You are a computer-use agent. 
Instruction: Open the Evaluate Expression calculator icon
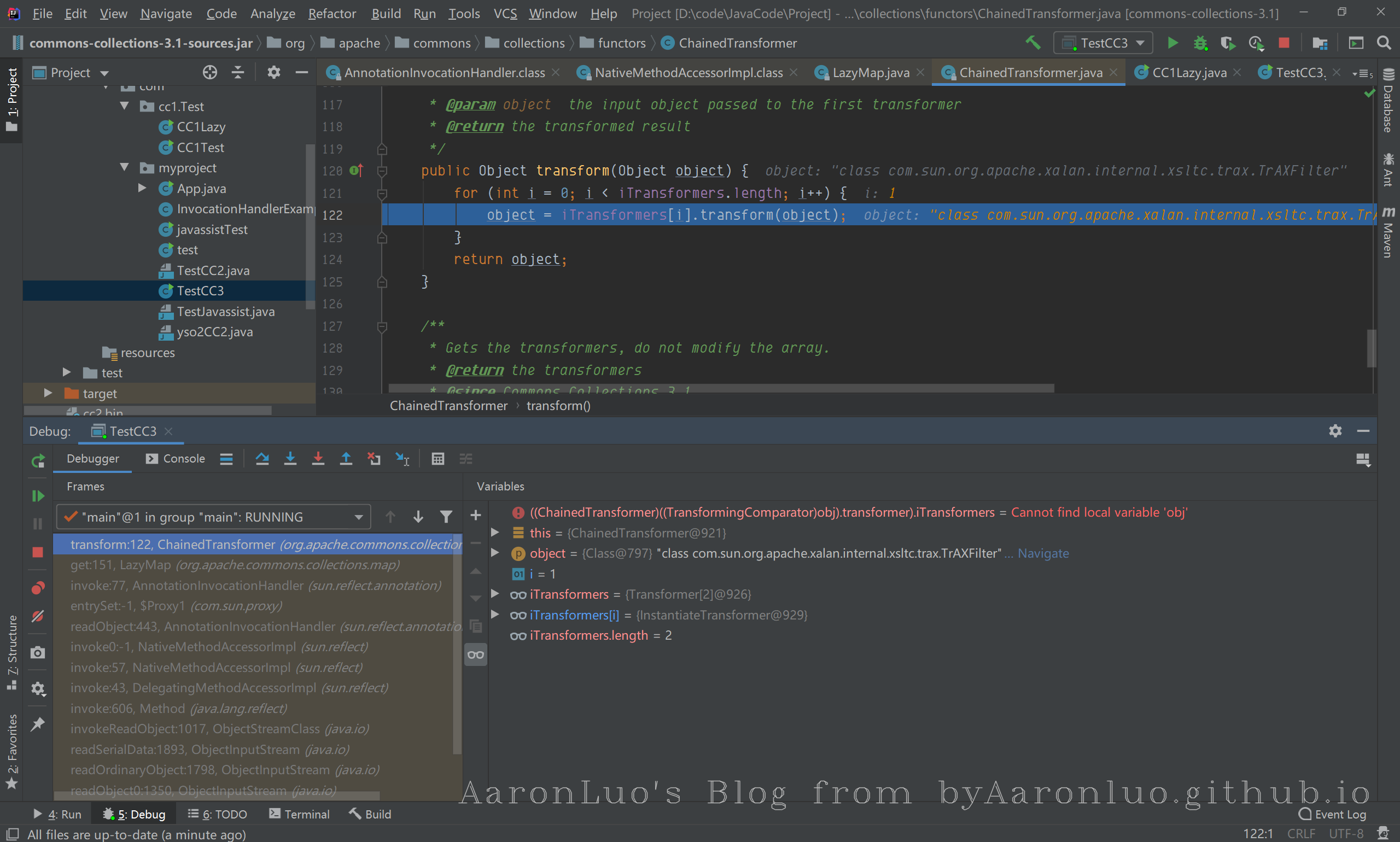point(437,459)
